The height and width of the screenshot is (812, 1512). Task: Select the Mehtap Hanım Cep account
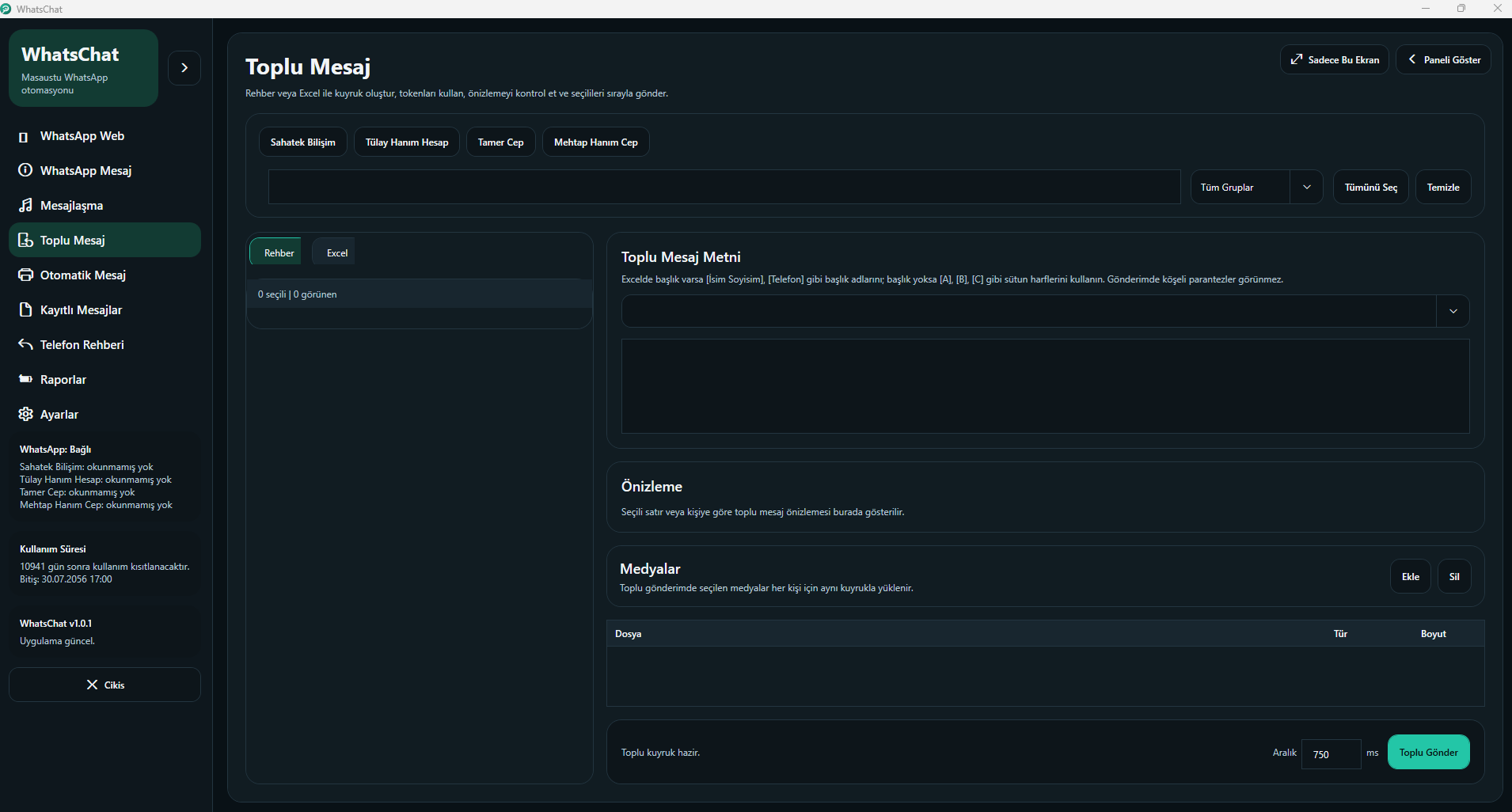[596, 142]
